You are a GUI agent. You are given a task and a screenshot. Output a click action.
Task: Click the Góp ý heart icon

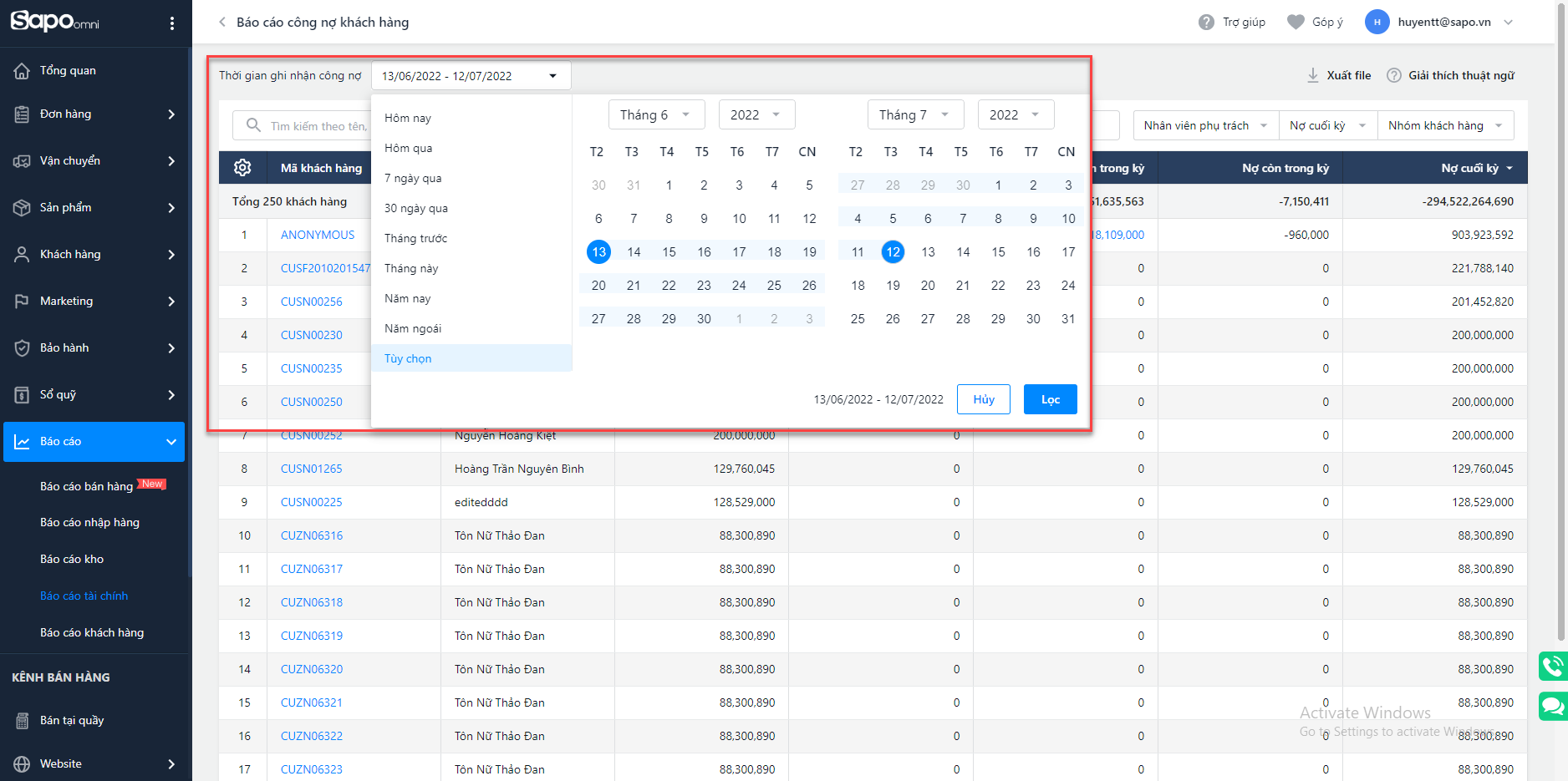click(x=1296, y=23)
